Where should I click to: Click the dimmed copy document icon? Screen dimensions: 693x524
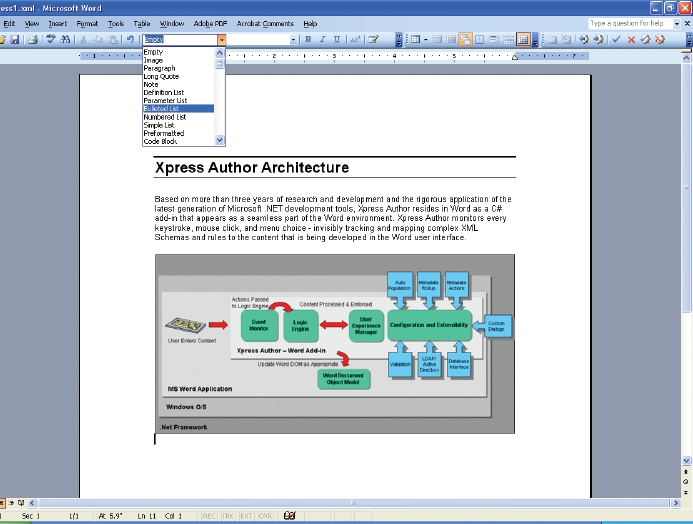[x=552, y=40]
